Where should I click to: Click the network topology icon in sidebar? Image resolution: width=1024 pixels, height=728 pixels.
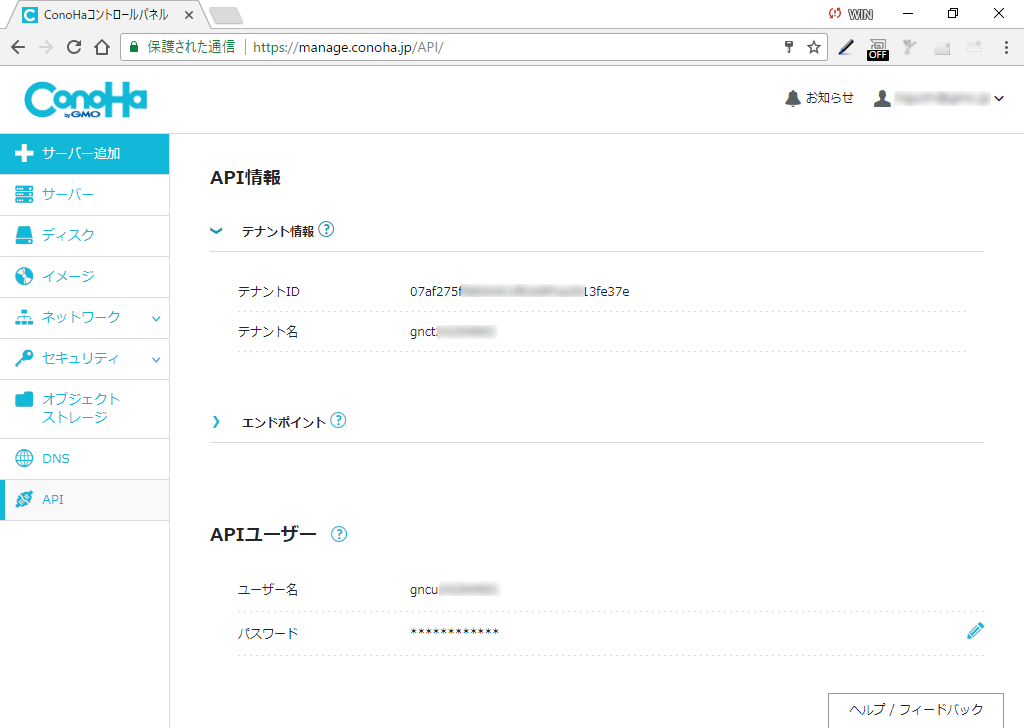point(24,318)
